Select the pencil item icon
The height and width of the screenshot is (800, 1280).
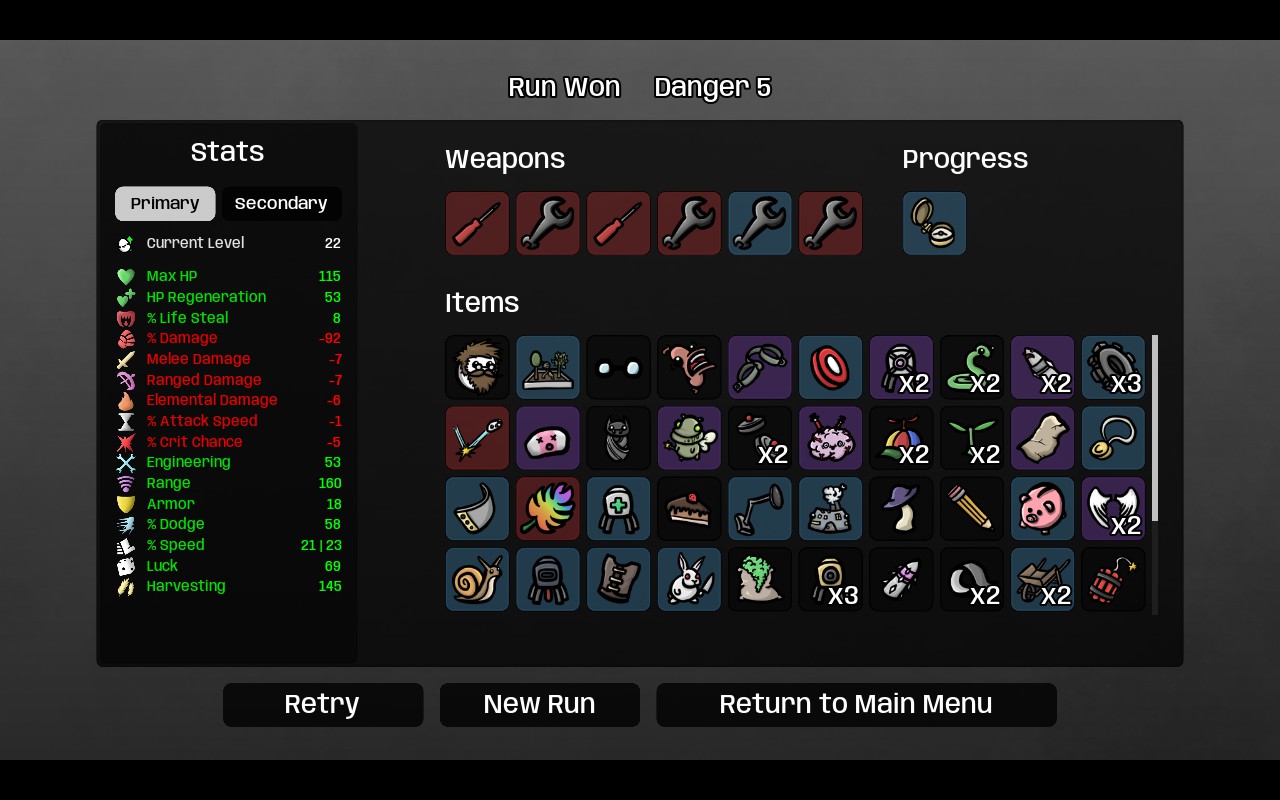point(972,509)
